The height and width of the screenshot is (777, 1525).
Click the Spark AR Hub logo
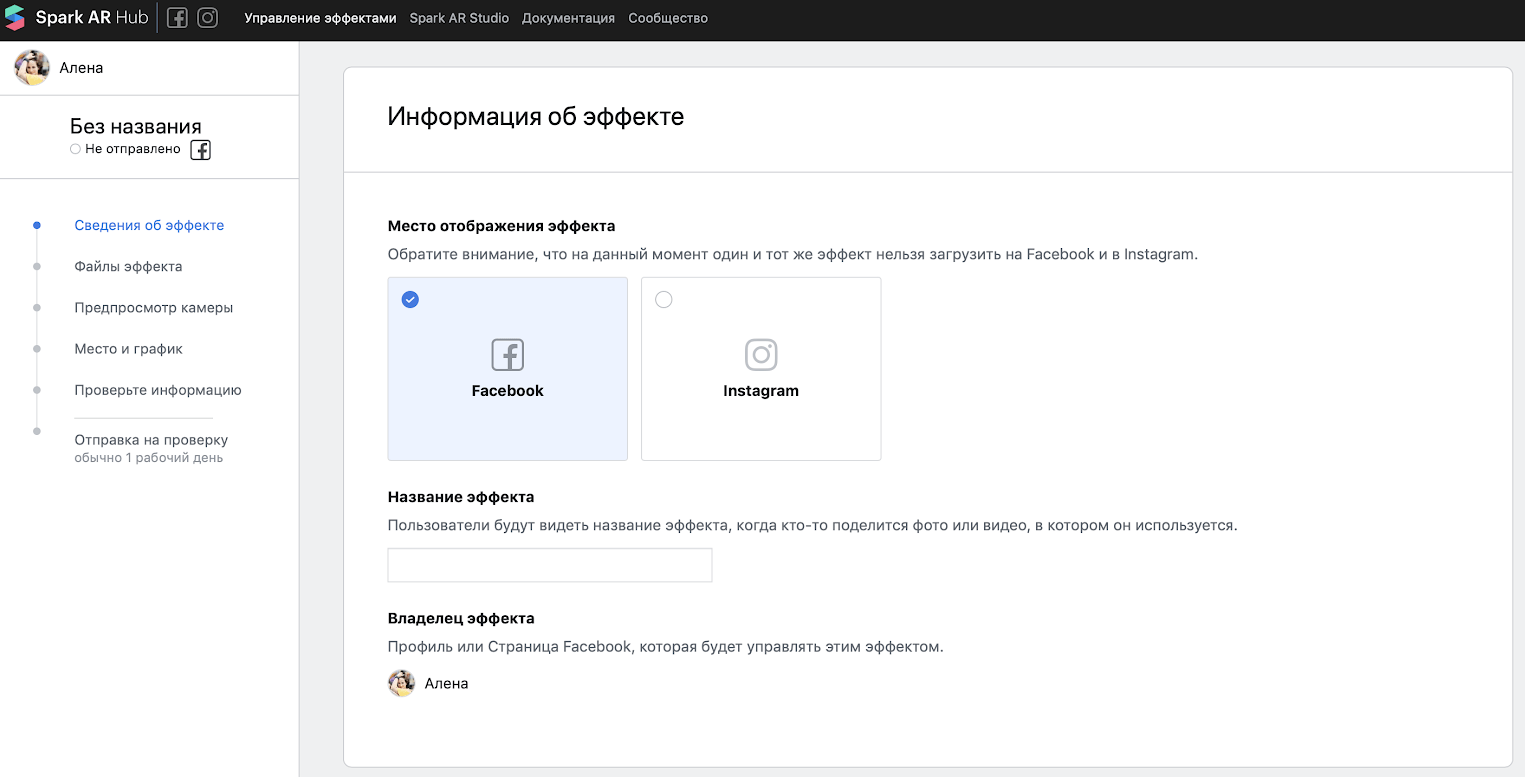click(76, 18)
